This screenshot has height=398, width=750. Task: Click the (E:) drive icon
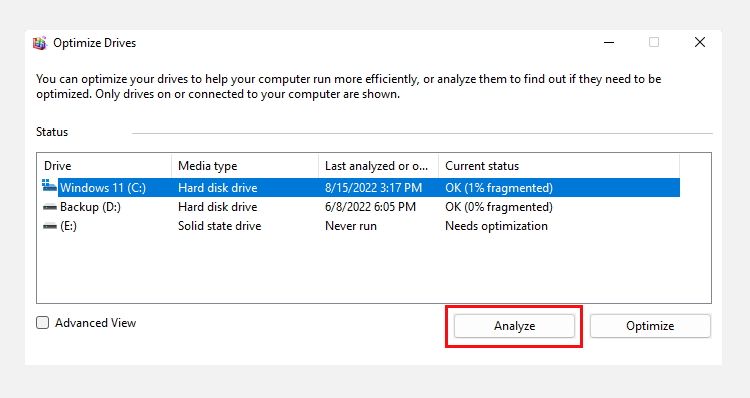(50, 226)
